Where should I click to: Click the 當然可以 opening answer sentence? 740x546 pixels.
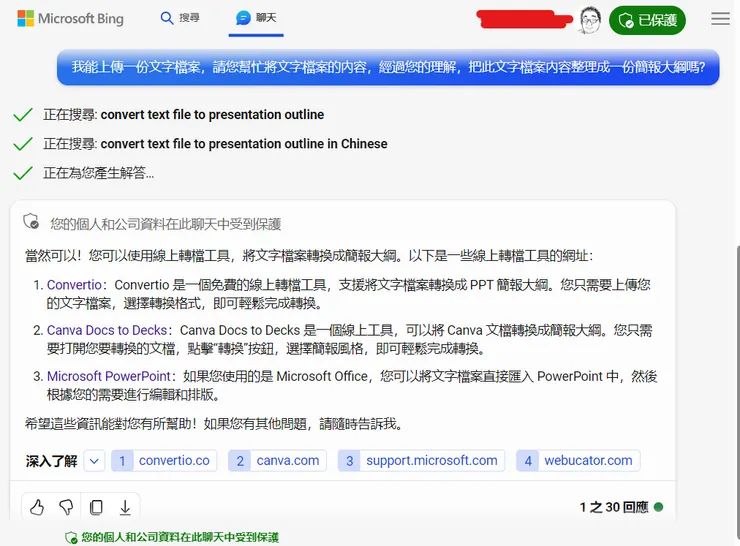point(309,256)
